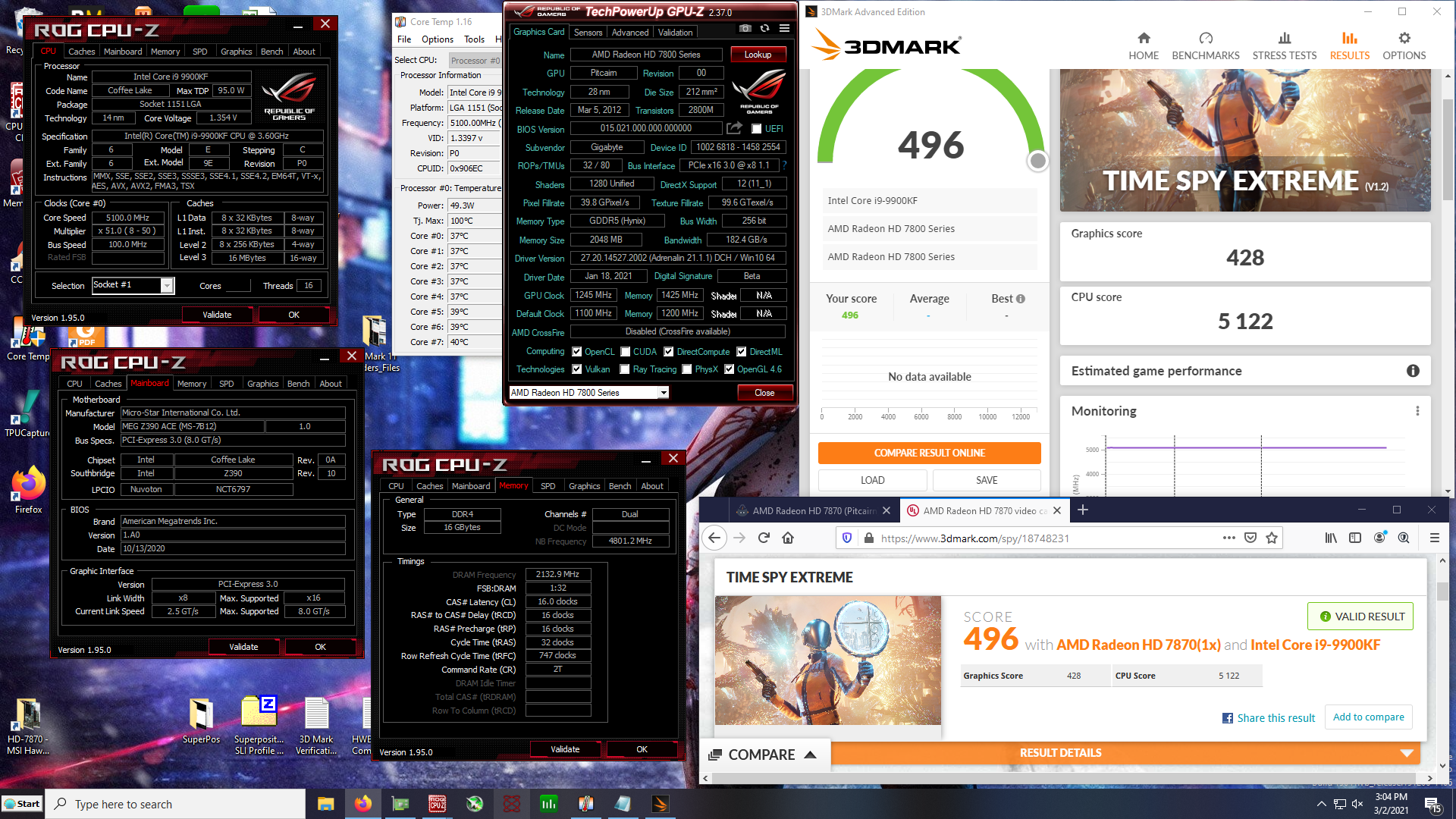This screenshot has width=1456, height=819.
Task: Toggle the DirectCompute checkbox
Action: (669, 352)
